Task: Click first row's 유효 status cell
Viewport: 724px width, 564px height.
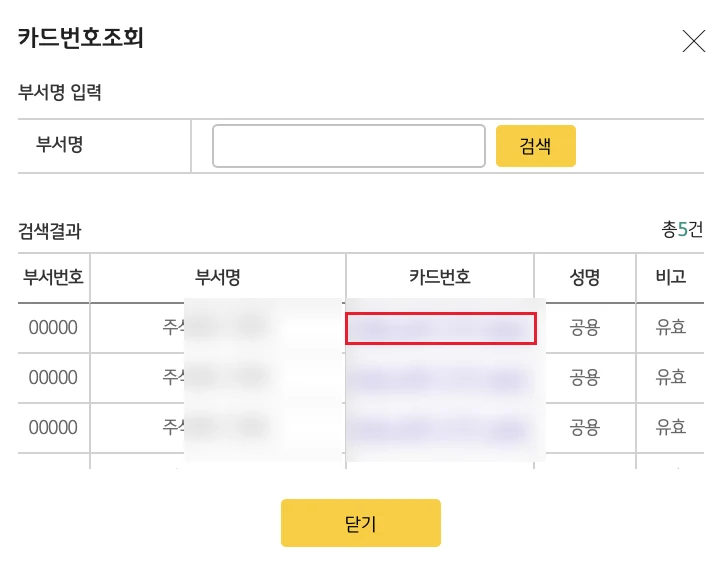Action: [670, 327]
